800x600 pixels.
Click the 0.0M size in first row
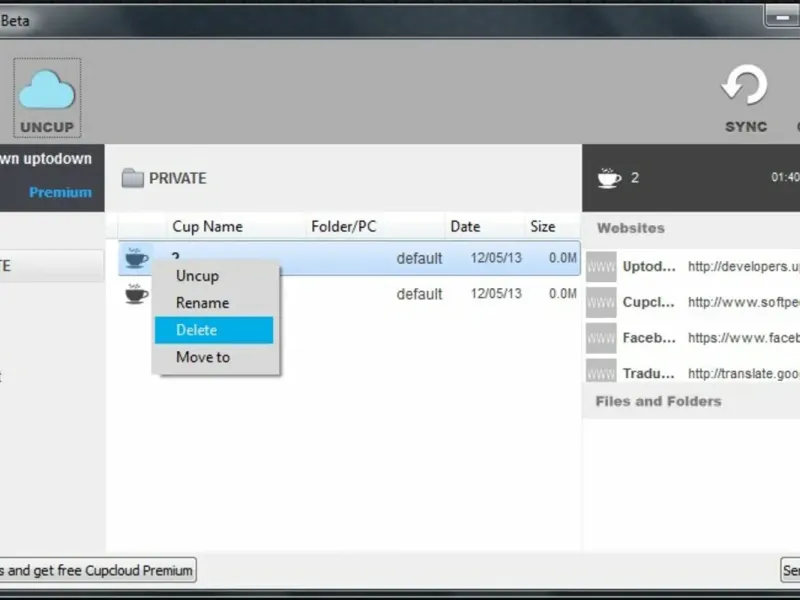pyautogui.click(x=563, y=258)
